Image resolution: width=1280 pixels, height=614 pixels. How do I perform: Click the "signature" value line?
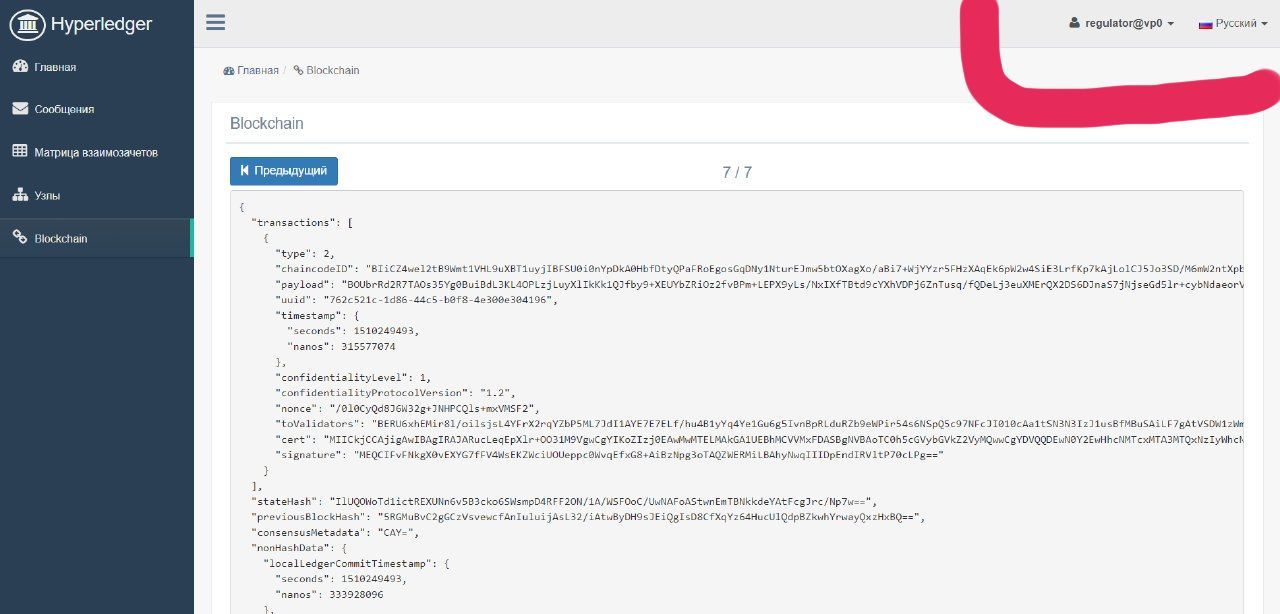coord(609,455)
